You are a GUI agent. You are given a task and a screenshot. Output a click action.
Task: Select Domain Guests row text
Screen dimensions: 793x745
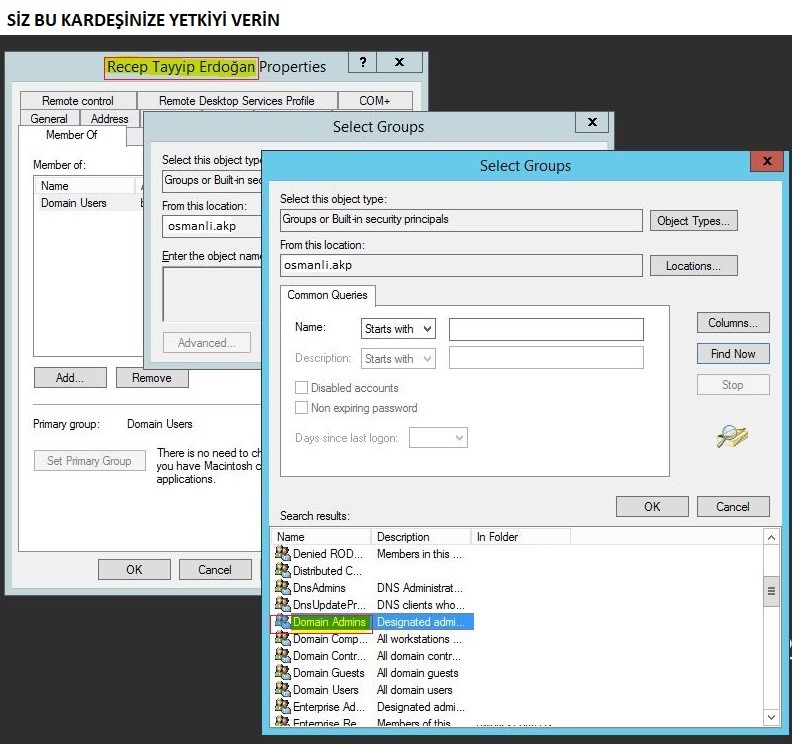pos(329,673)
